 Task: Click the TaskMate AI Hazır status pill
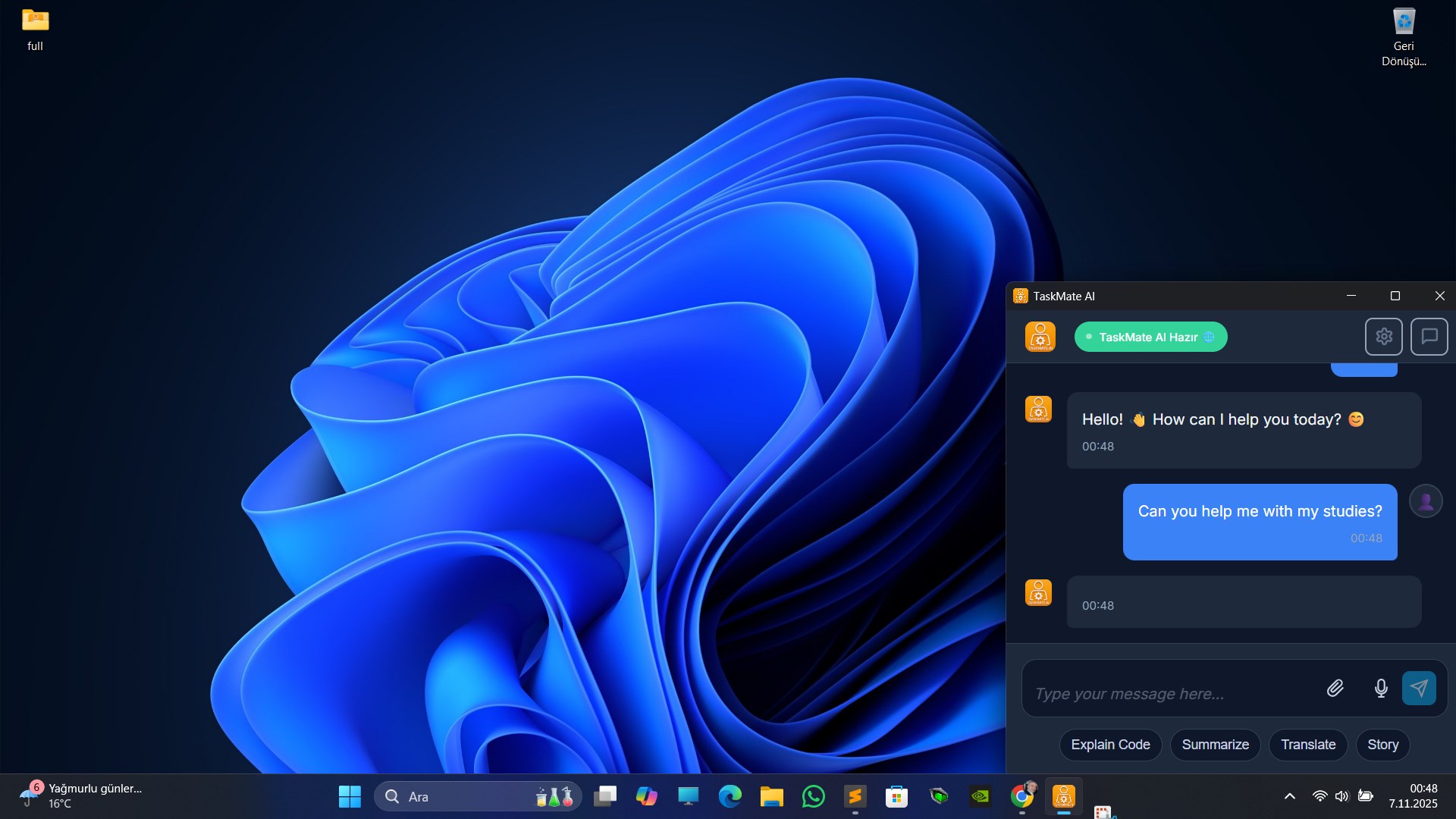[x=1150, y=337]
